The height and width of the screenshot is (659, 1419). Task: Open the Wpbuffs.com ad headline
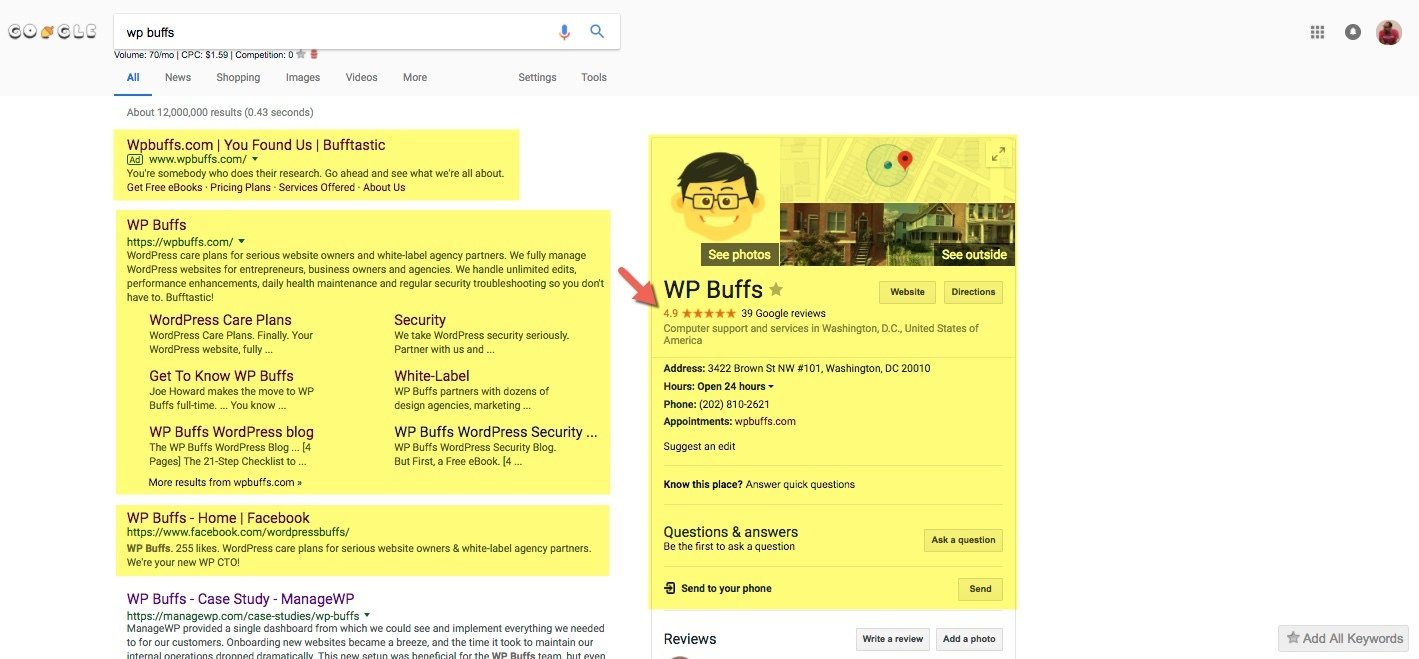[x=256, y=145]
